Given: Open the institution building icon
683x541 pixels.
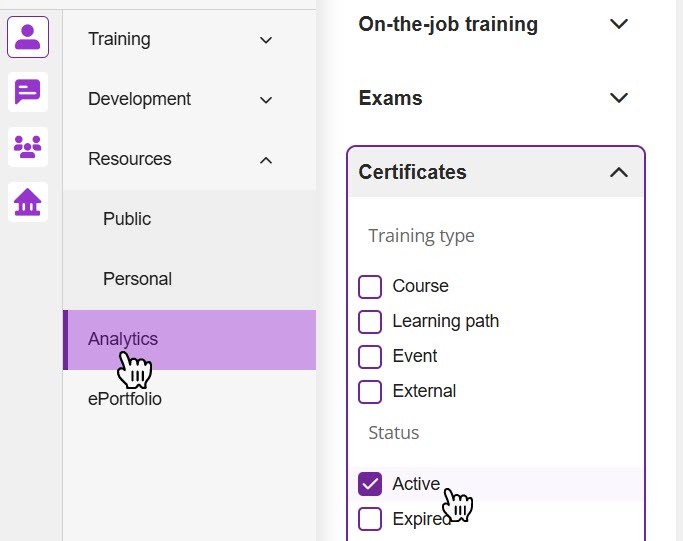Looking at the screenshot, I should tap(28, 202).
